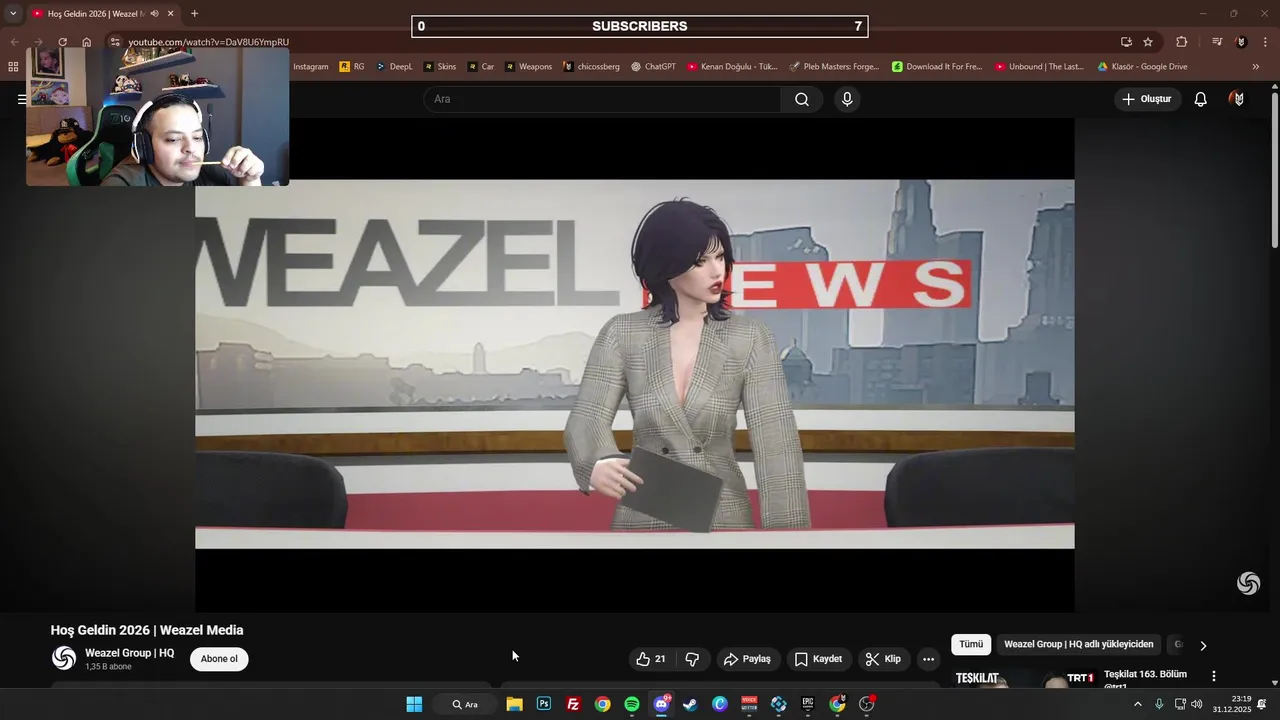The image size is (1280, 720).
Task: Open the apps grid in bookmarks bar
Action: pyautogui.click(x=13, y=67)
